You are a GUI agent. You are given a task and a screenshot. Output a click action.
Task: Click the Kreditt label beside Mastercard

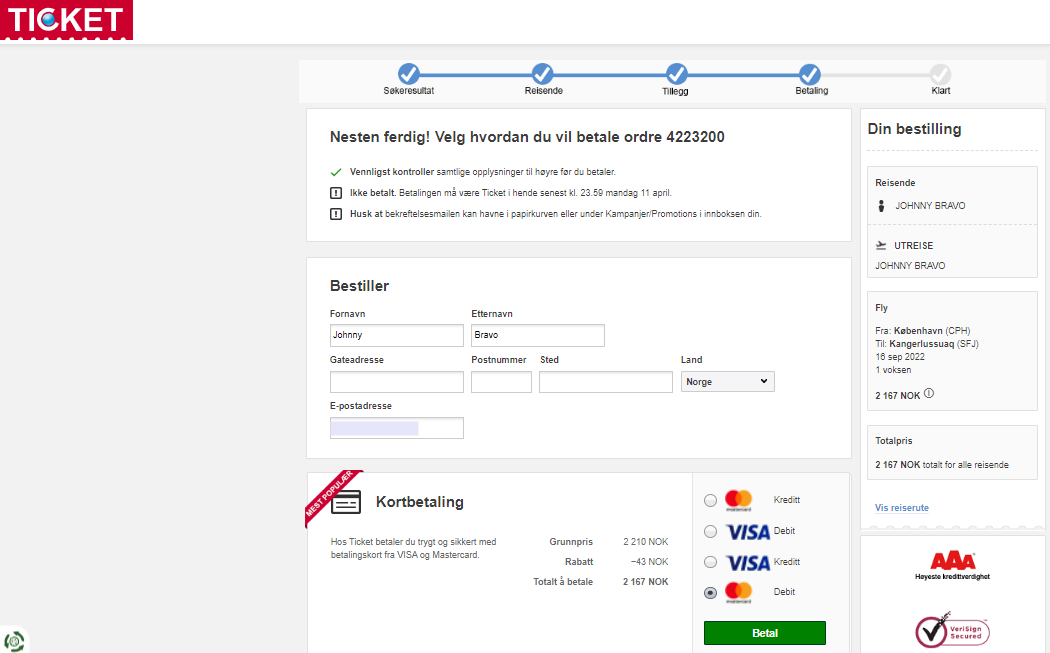click(787, 500)
